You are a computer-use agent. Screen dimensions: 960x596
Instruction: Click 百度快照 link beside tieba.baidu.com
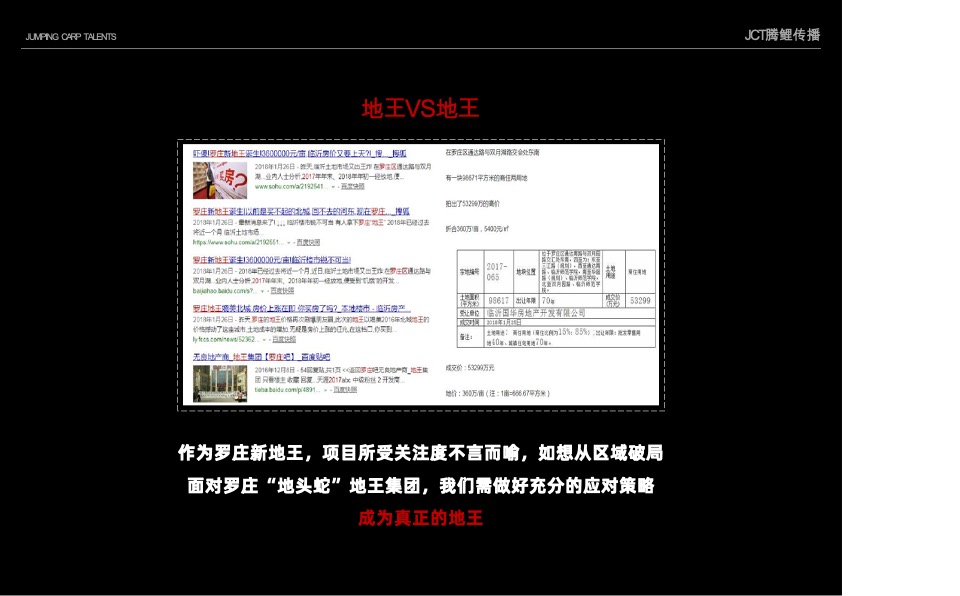[x=345, y=390]
